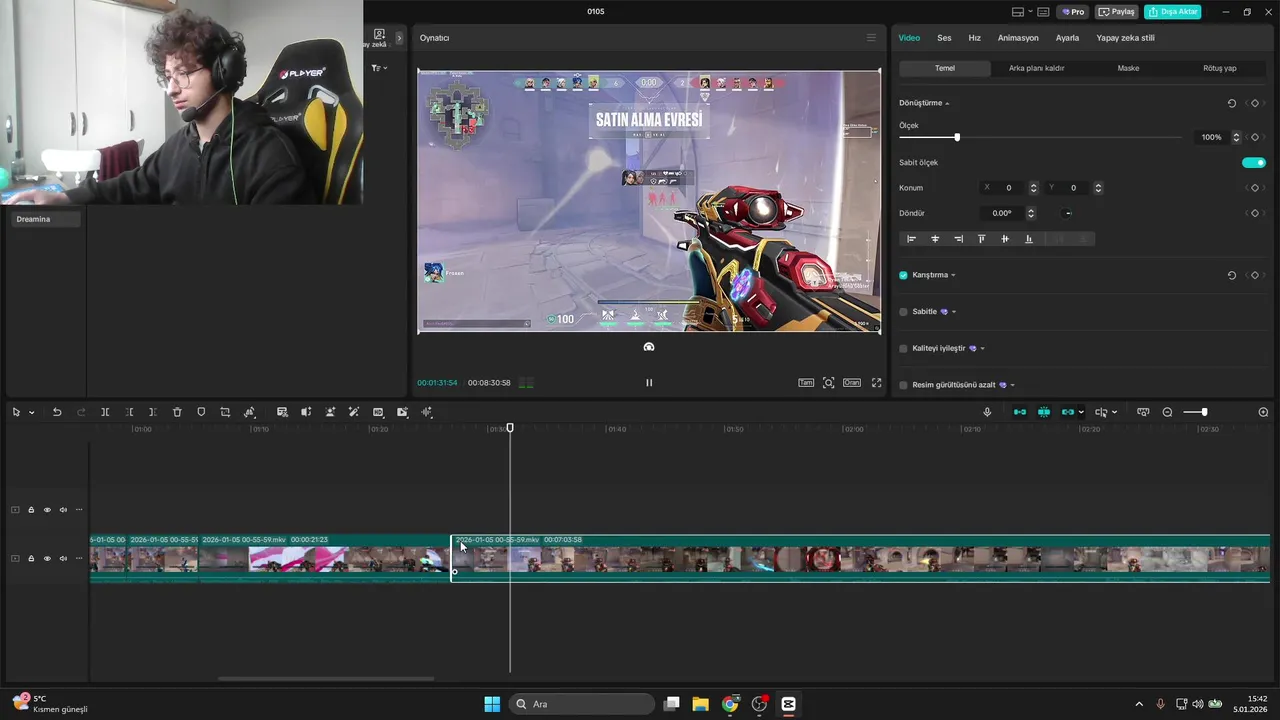Delete the selected clip with the trash icon
Viewport: 1280px width, 720px height.
177,412
